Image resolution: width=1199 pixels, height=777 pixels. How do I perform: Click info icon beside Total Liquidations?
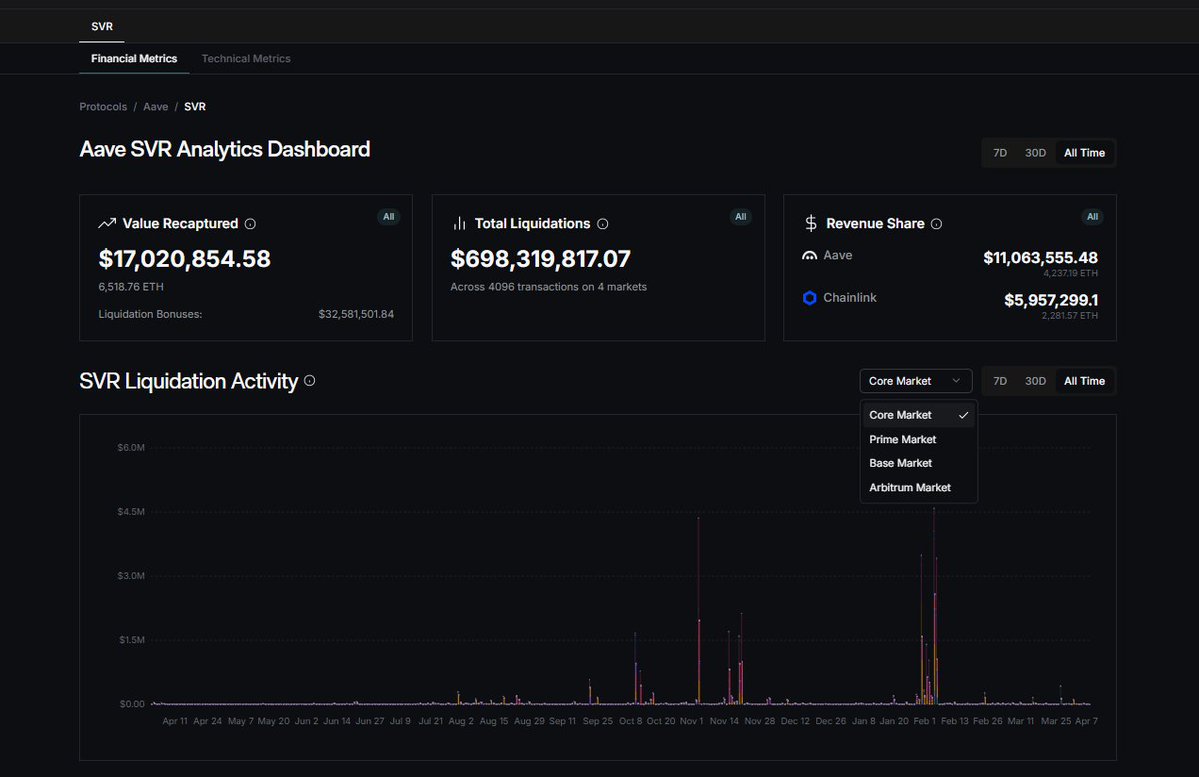[602, 224]
